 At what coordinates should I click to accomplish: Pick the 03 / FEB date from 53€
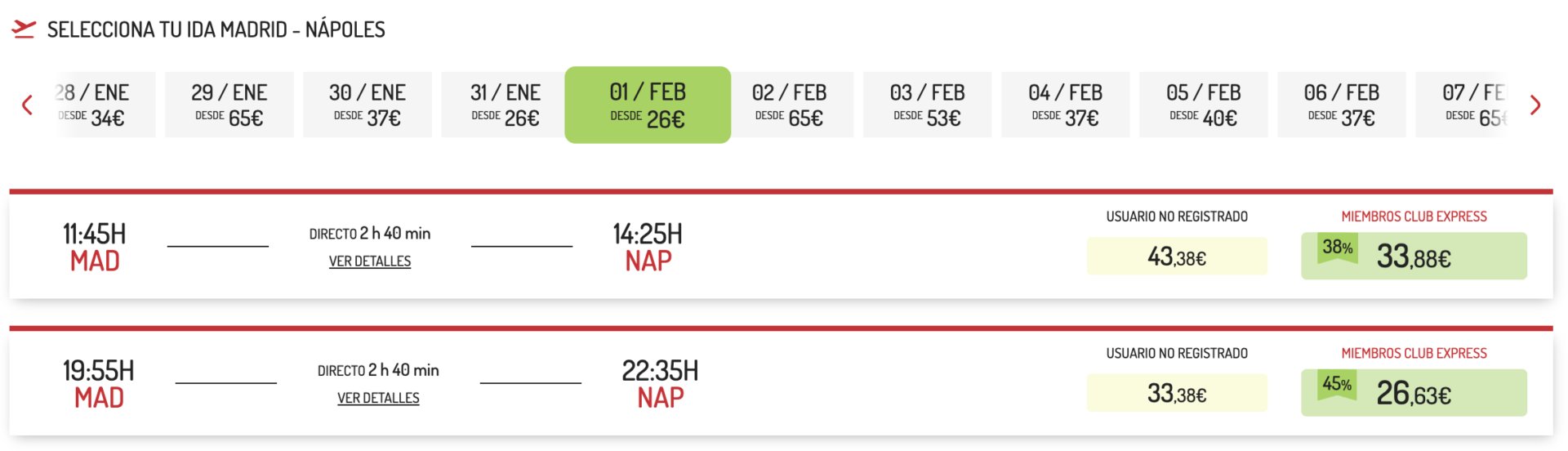(x=928, y=105)
